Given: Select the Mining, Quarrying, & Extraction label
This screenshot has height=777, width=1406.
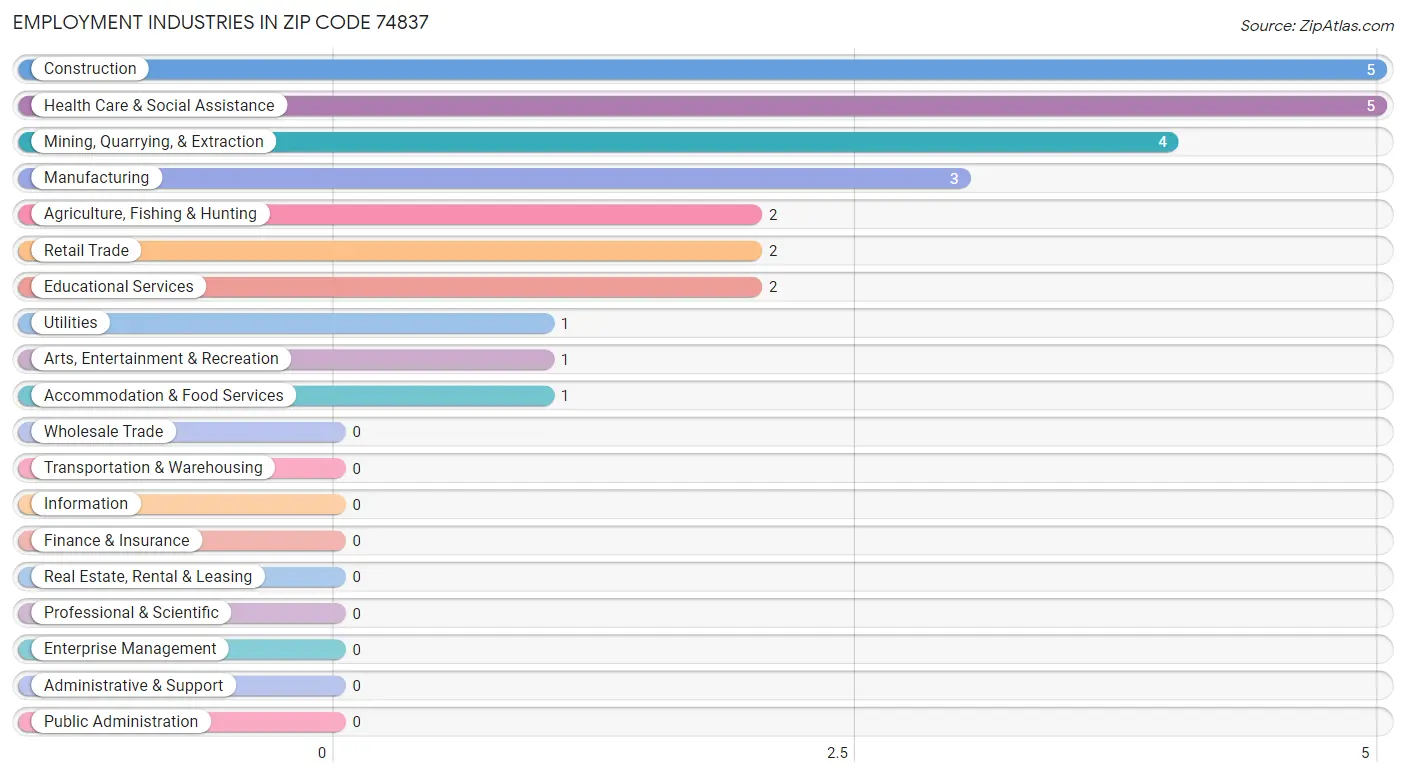Looking at the screenshot, I should (154, 141).
